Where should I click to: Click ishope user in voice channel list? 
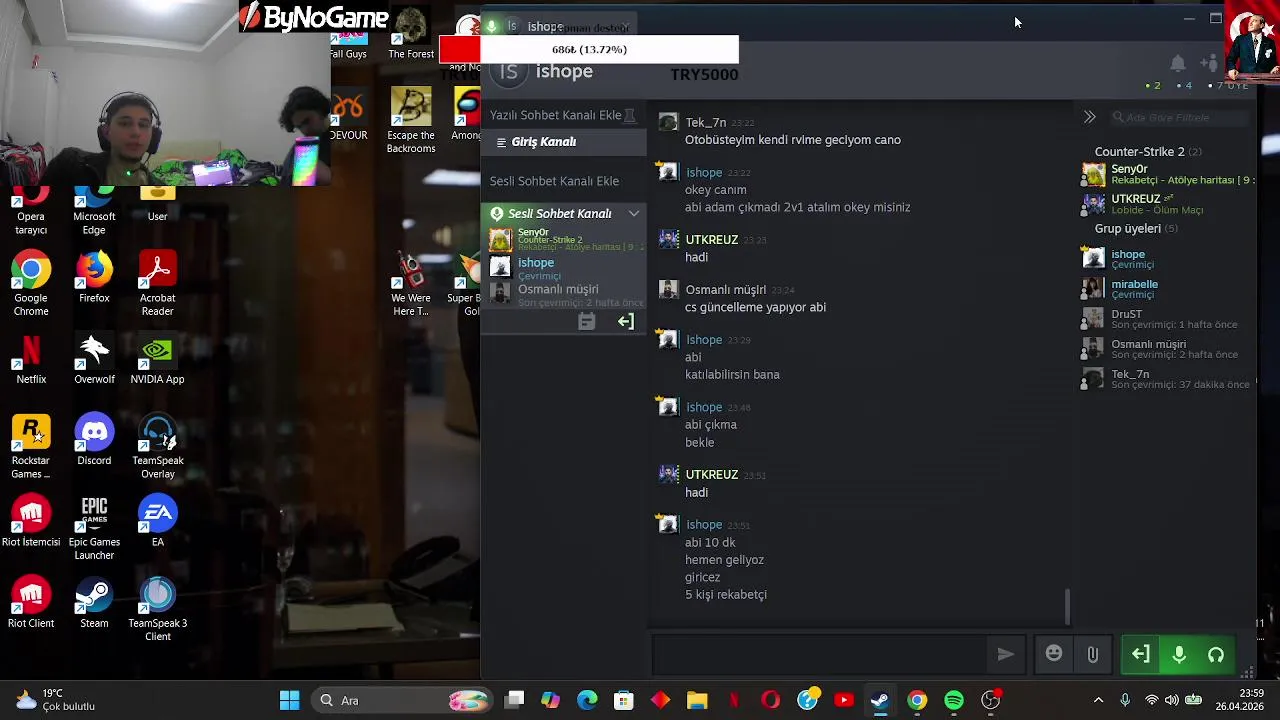point(564,268)
